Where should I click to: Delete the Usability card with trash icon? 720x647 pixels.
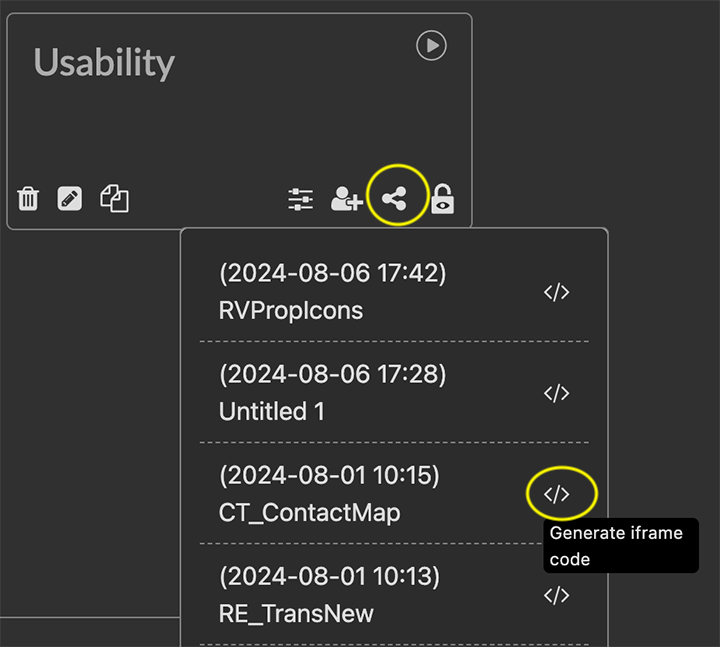click(x=28, y=199)
